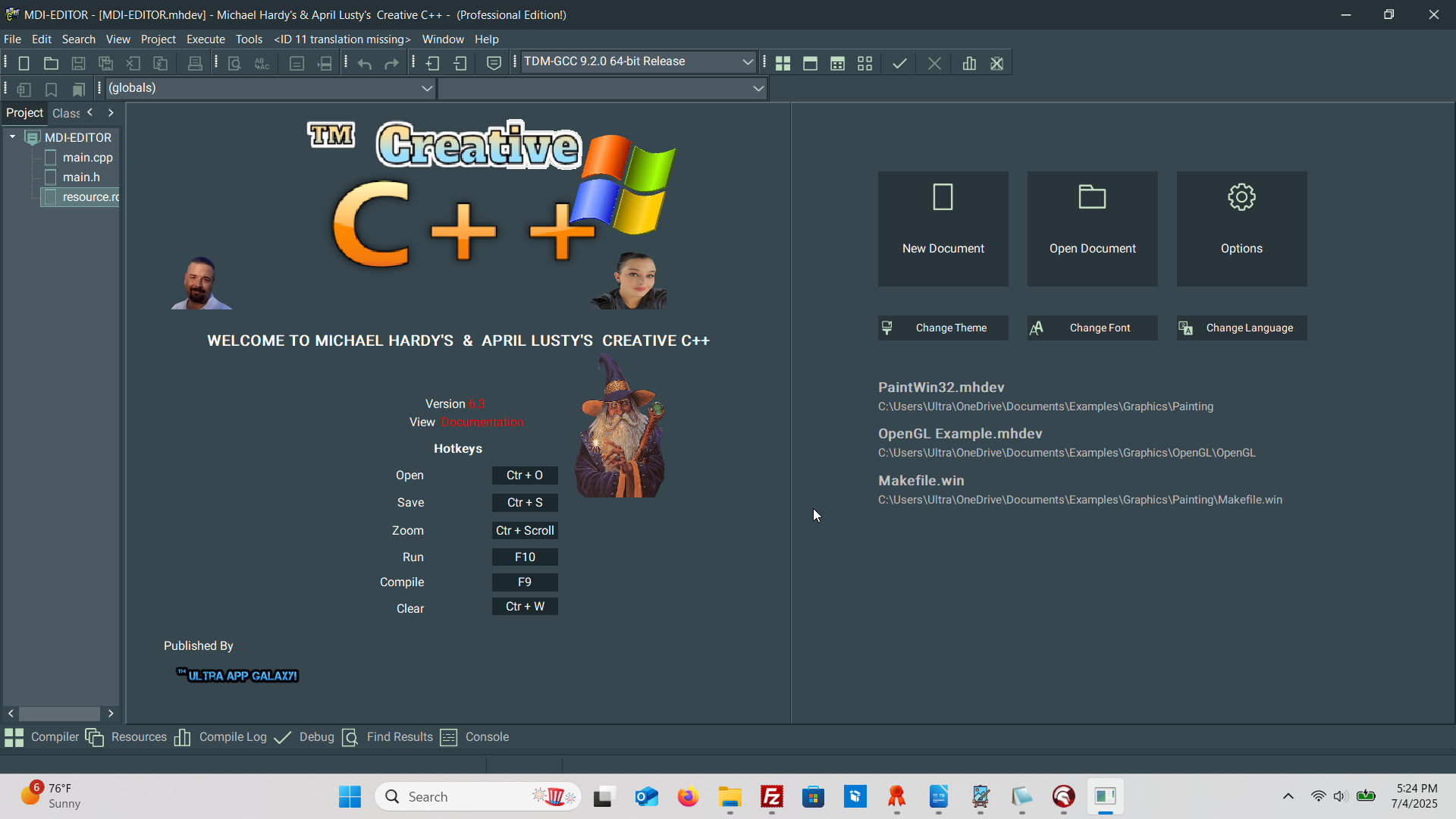Click the Change Font letter icon
Screen dimensions: 1456x819
click(1036, 328)
